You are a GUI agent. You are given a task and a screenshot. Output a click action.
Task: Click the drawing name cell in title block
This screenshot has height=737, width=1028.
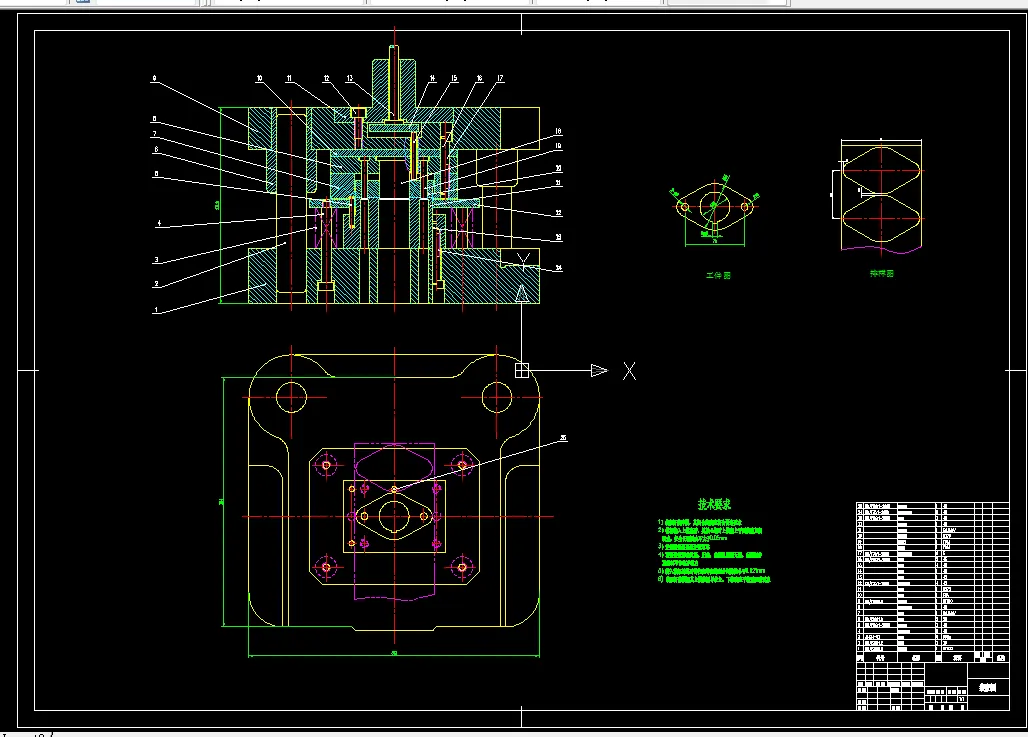pos(988,687)
